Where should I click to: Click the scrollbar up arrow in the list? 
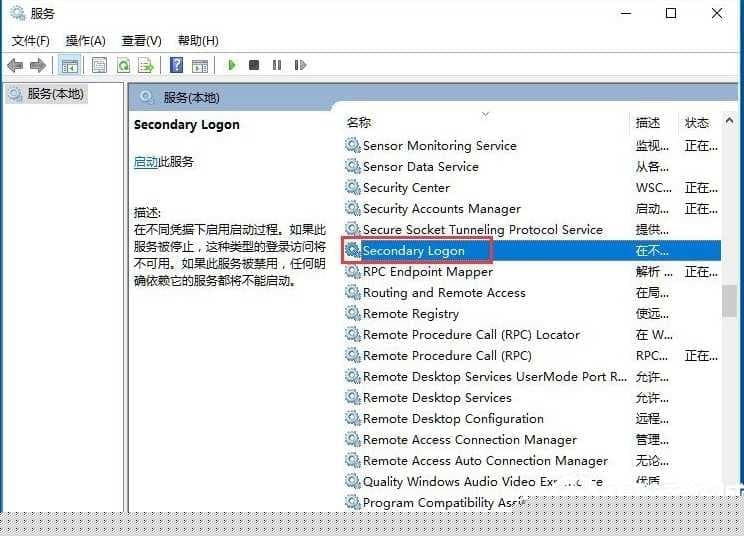click(729, 120)
